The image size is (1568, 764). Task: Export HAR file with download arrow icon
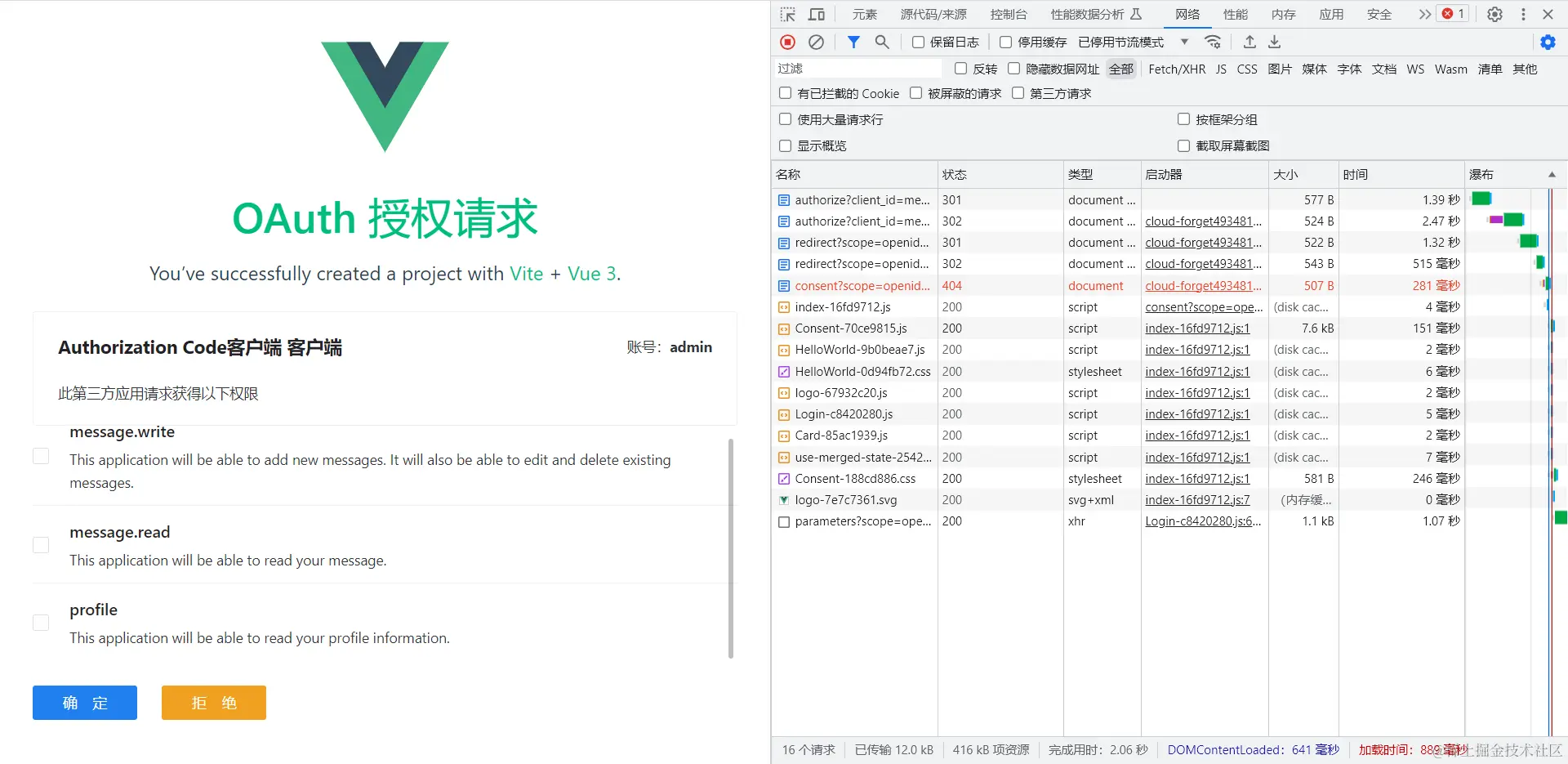[1274, 42]
